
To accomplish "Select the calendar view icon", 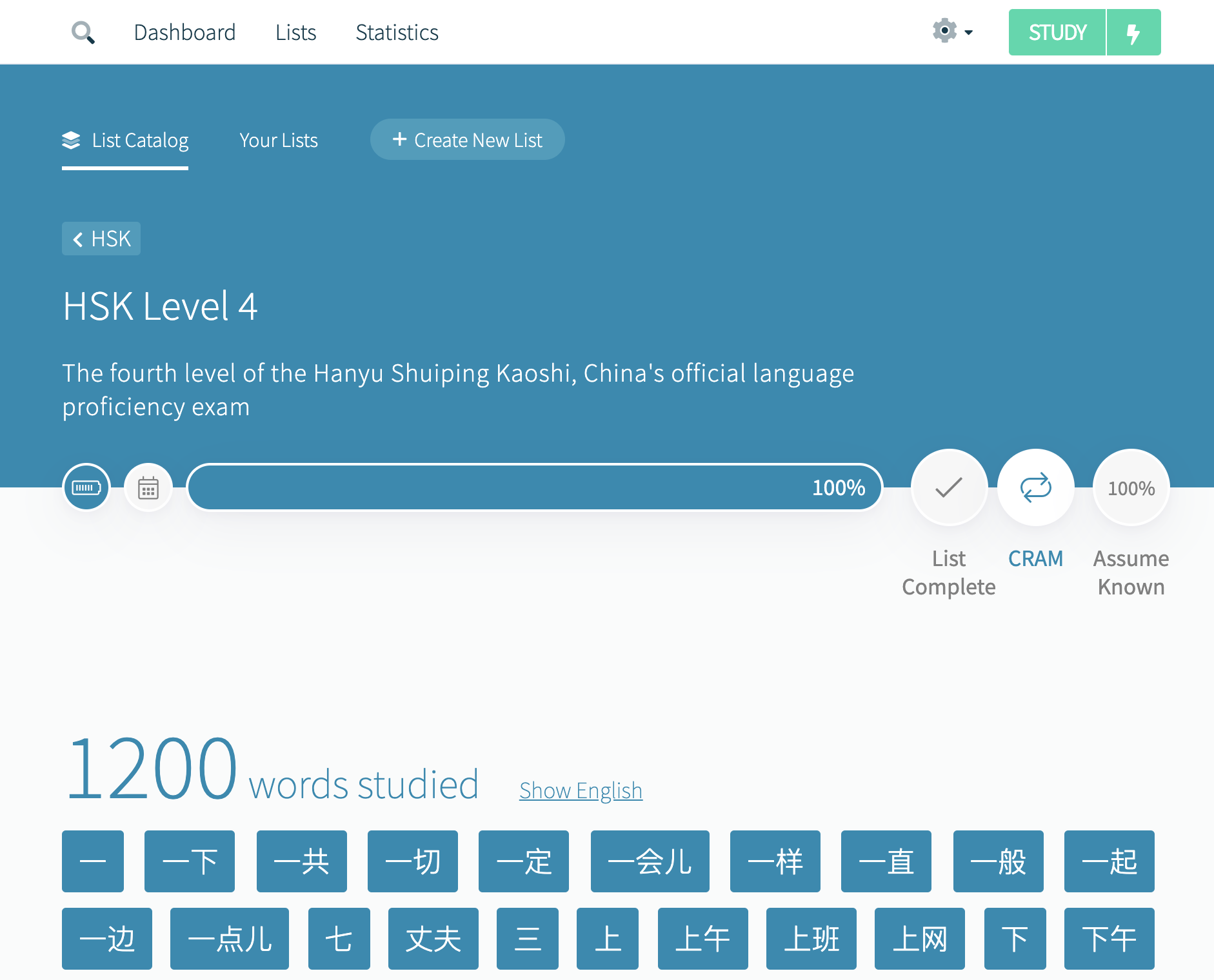I will 148,487.
